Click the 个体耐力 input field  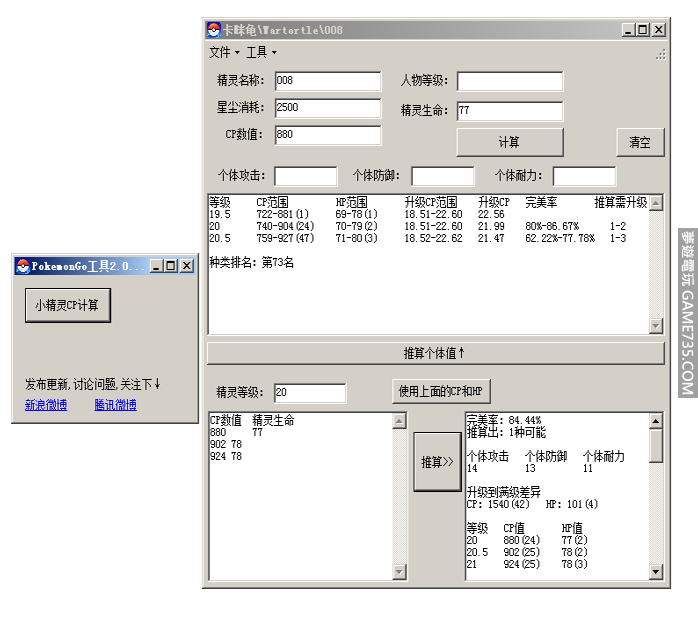(584, 176)
